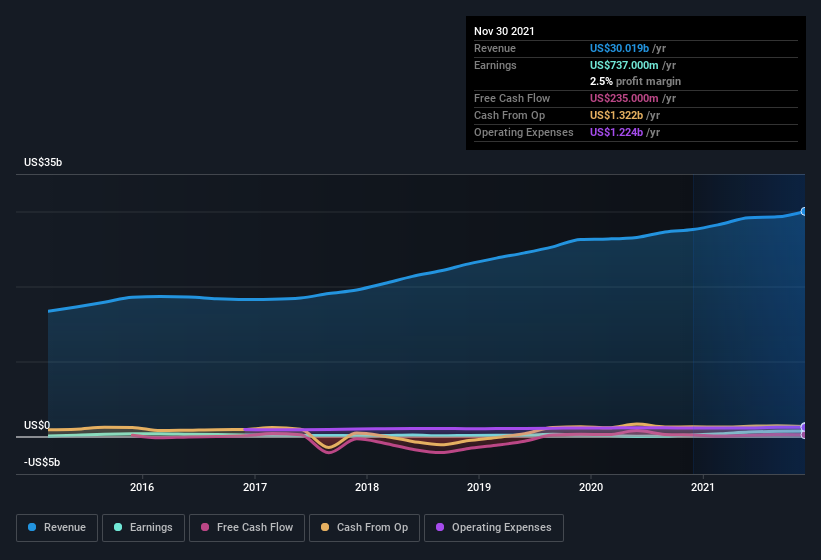Toggle the Revenue legend button
Screen dimensions: 821x560
tap(57, 528)
